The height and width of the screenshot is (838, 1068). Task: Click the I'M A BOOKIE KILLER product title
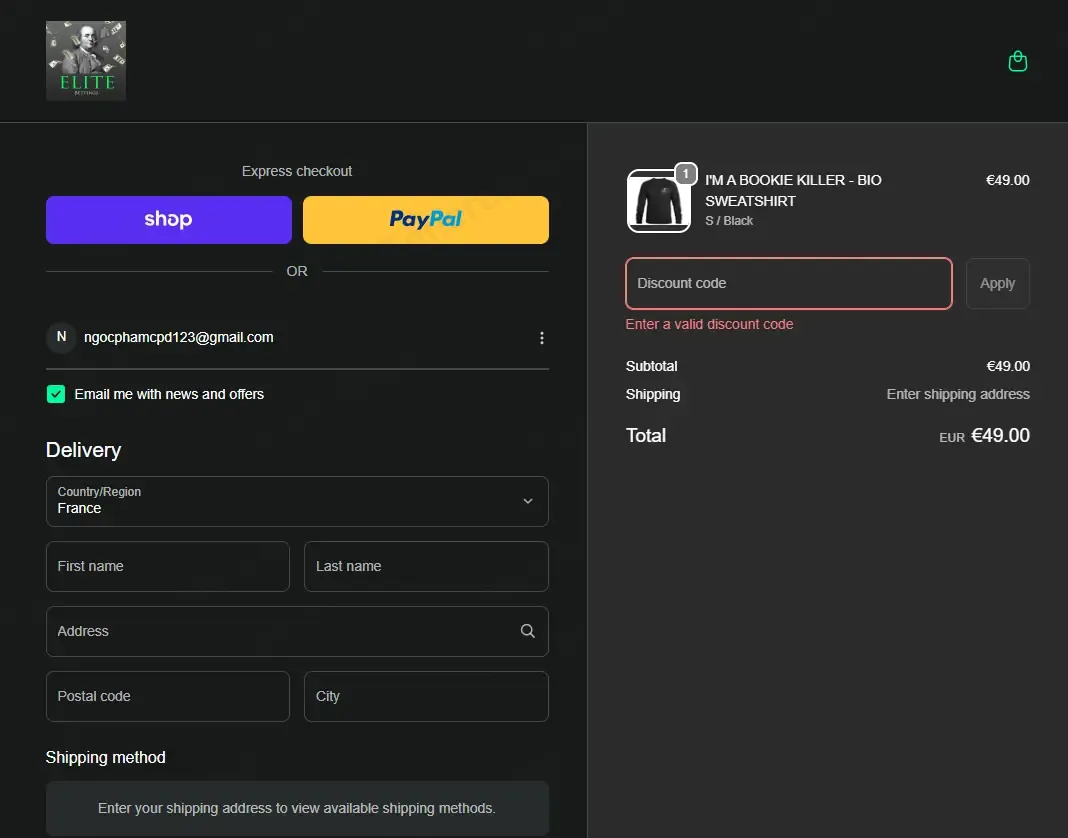pyautogui.click(x=794, y=190)
